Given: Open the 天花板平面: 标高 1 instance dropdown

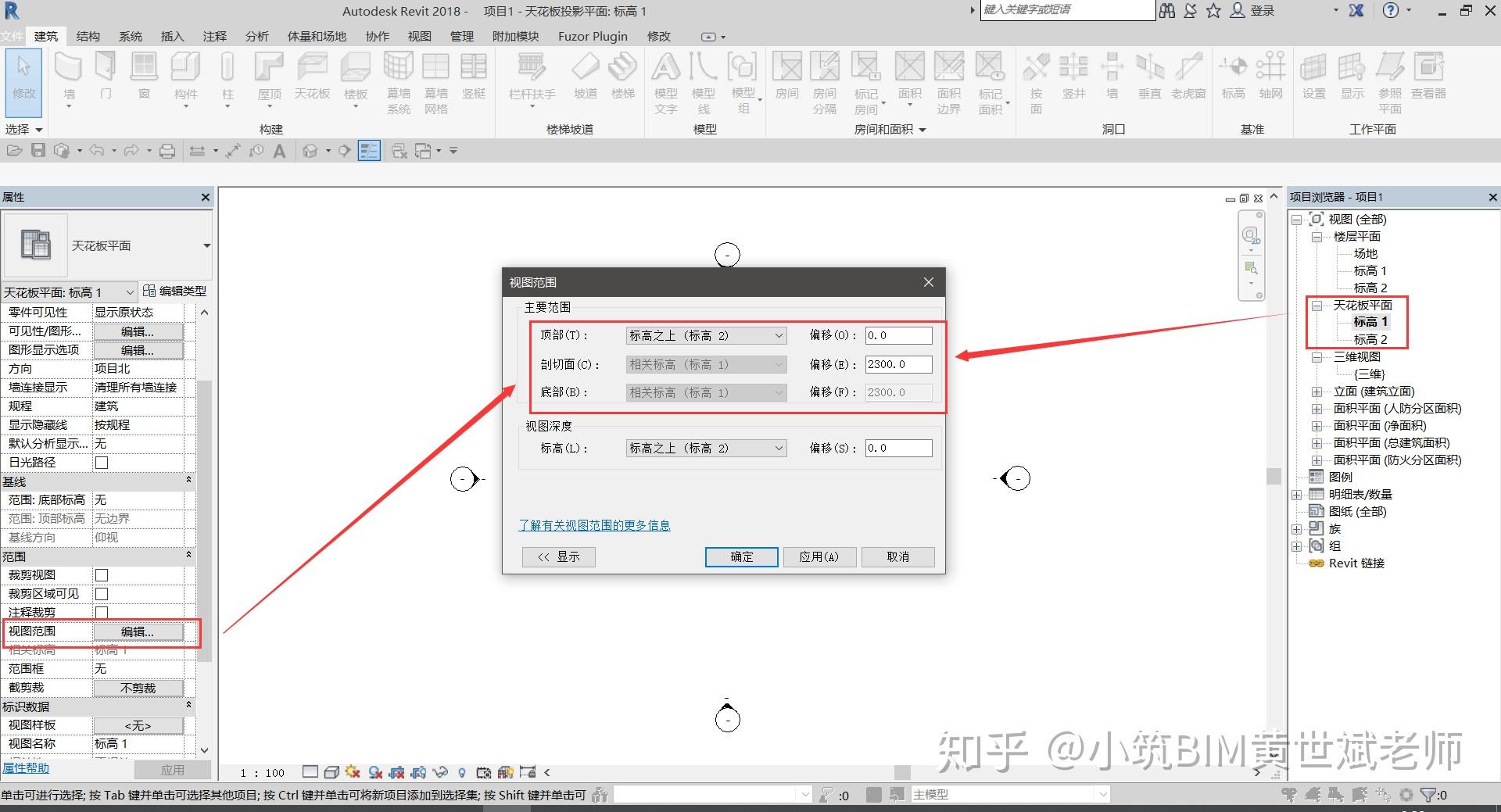Looking at the screenshot, I should pos(69,292).
